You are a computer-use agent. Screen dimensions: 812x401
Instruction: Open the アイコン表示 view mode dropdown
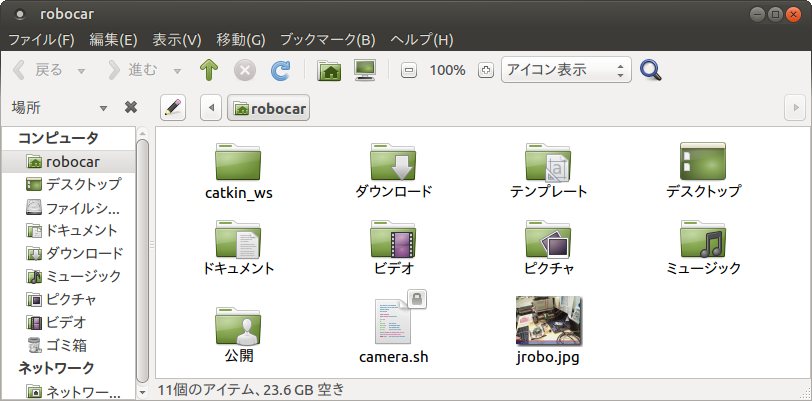pyautogui.click(x=566, y=70)
